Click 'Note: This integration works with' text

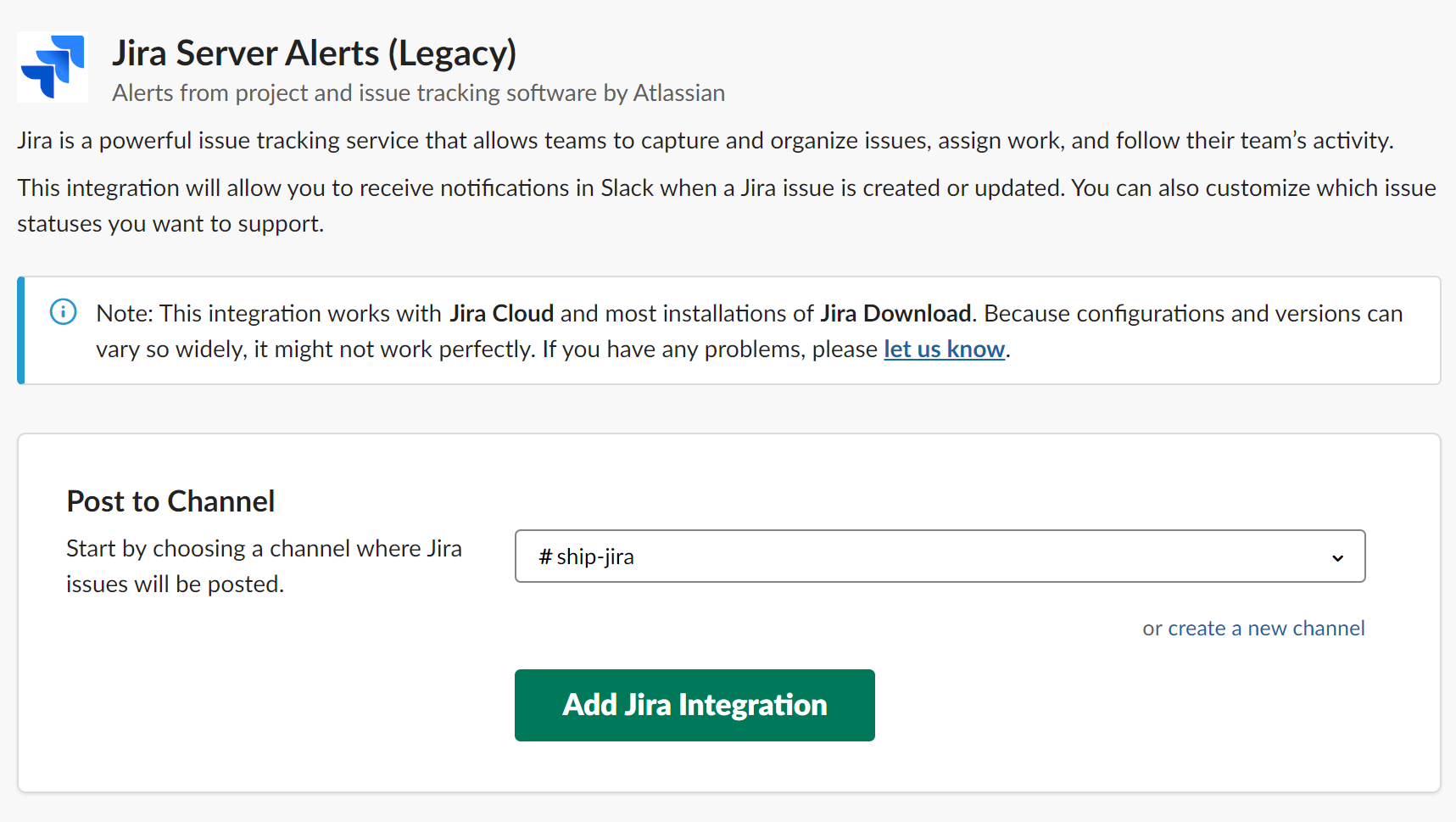click(269, 314)
